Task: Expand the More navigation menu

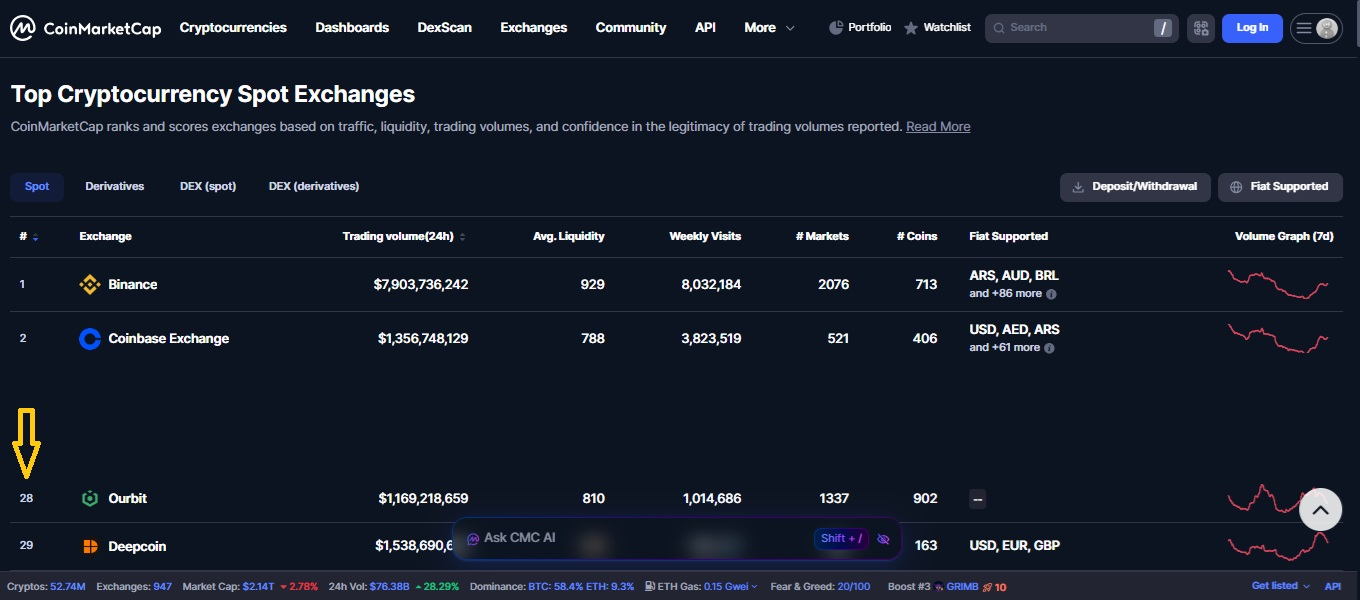Action: 769,28
